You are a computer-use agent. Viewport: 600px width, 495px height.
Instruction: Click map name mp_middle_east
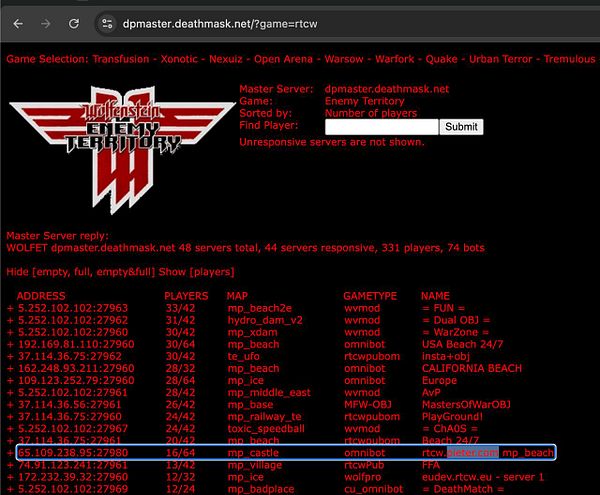[x=269, y=392]
